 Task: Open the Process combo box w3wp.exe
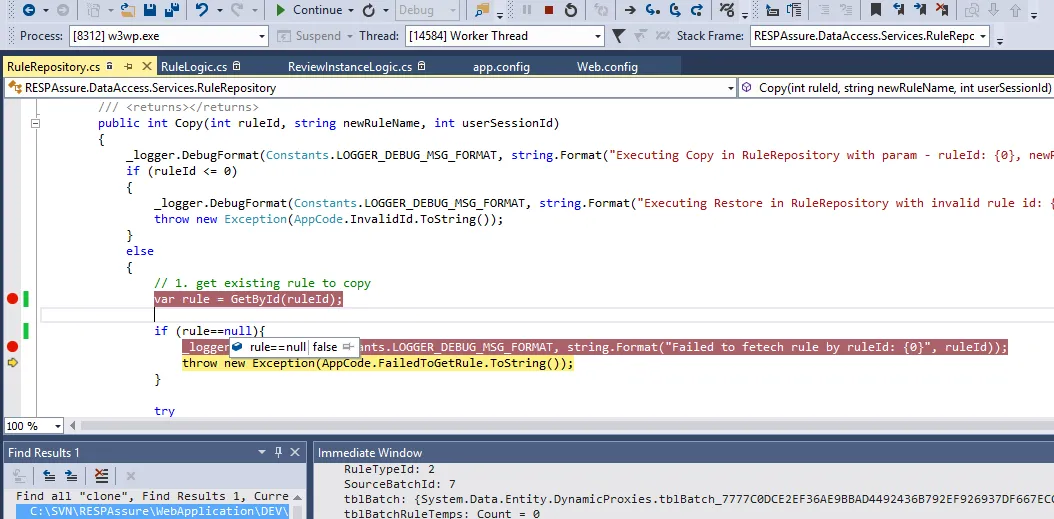click(169, 36)
